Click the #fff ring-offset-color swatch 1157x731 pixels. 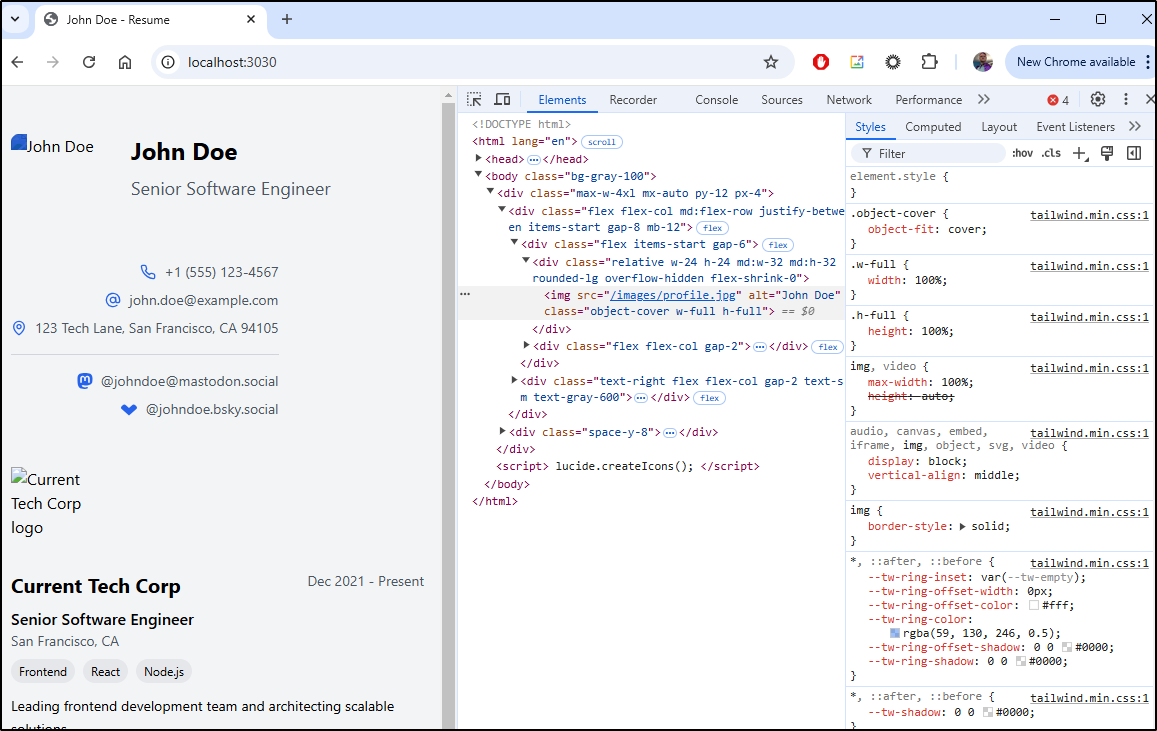point(1034,605)
